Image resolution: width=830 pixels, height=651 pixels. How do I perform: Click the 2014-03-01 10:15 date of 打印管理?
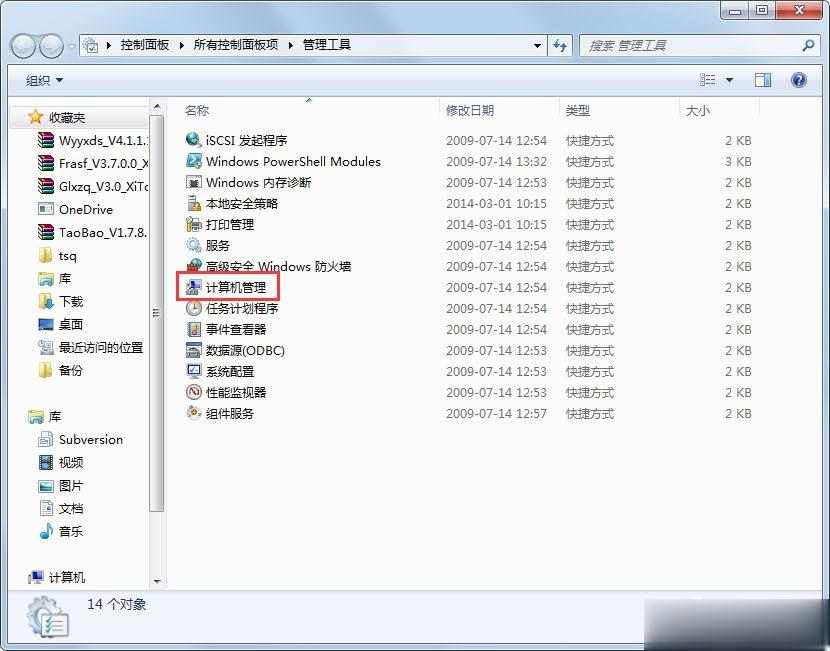(x=497, y=224)
